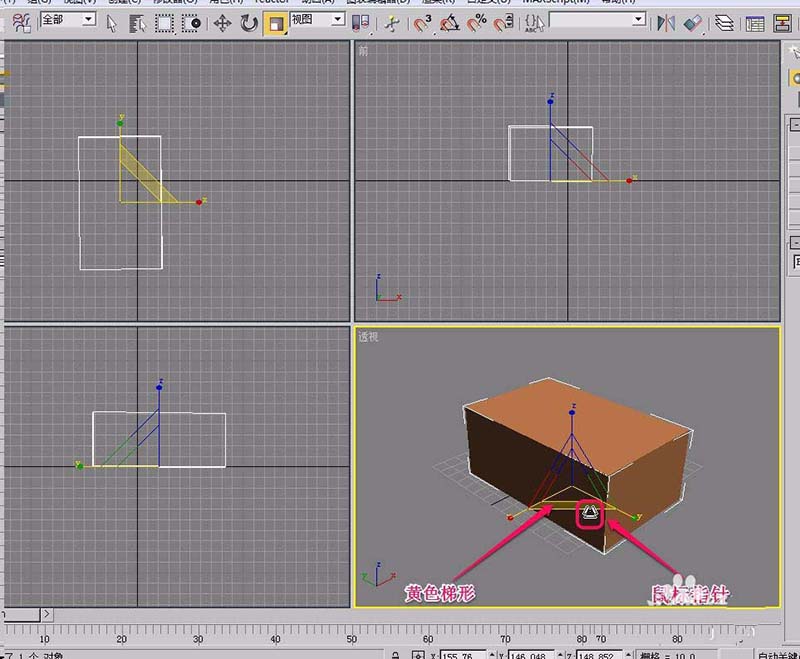
Task: Open the Layer Manager icon
Action: [x=724, y=22]
